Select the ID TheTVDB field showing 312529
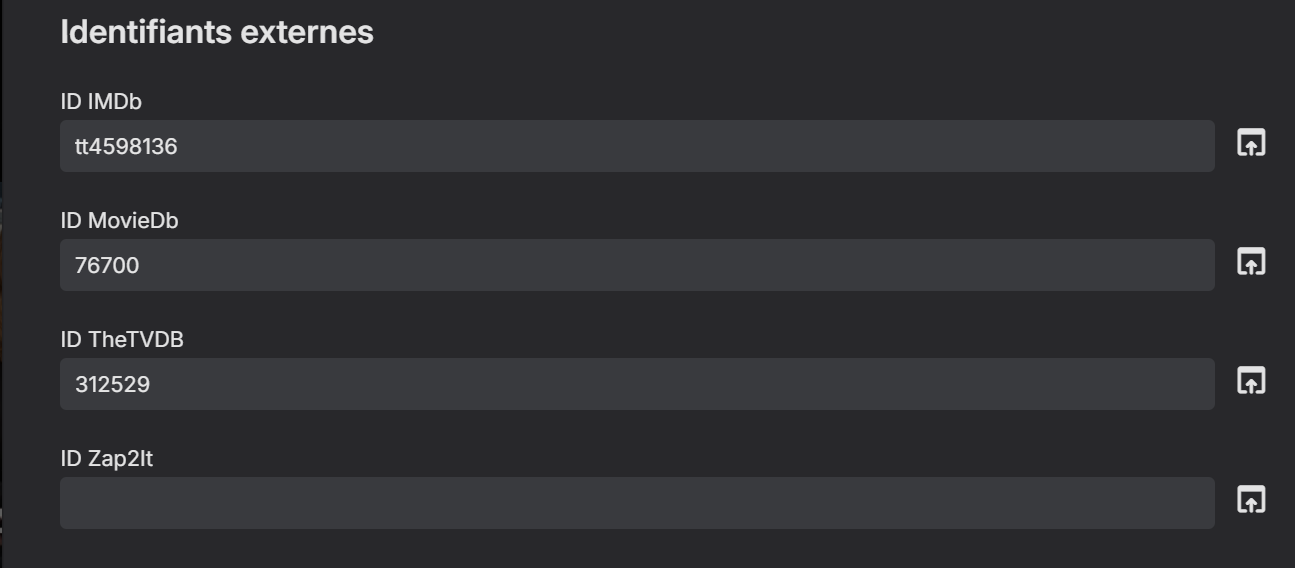The image size is (1295, 568). pyautogui.click(x=637, y=384)
